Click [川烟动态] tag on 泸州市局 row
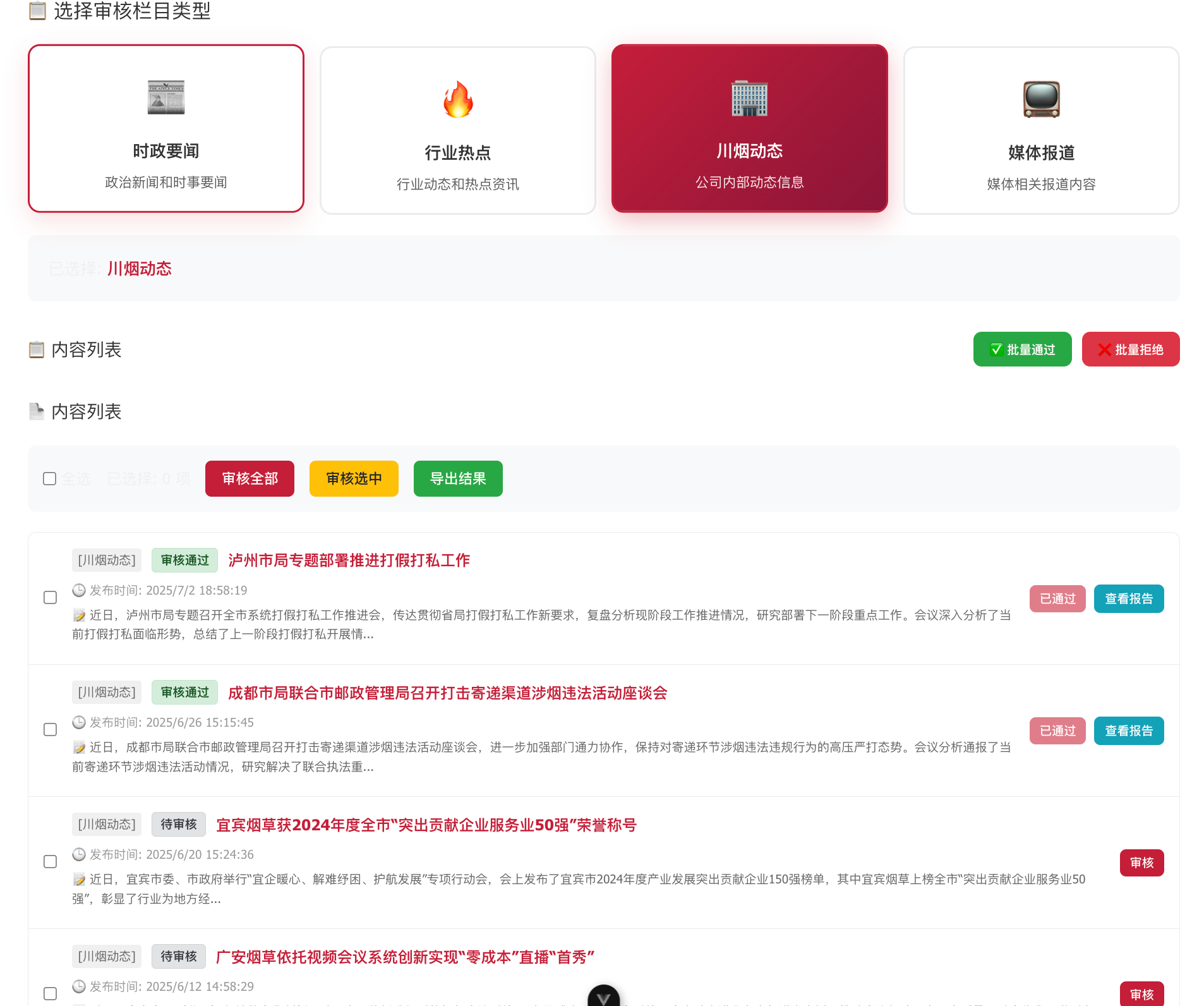Screen dimensions: 1204x1006 (107, 560)
